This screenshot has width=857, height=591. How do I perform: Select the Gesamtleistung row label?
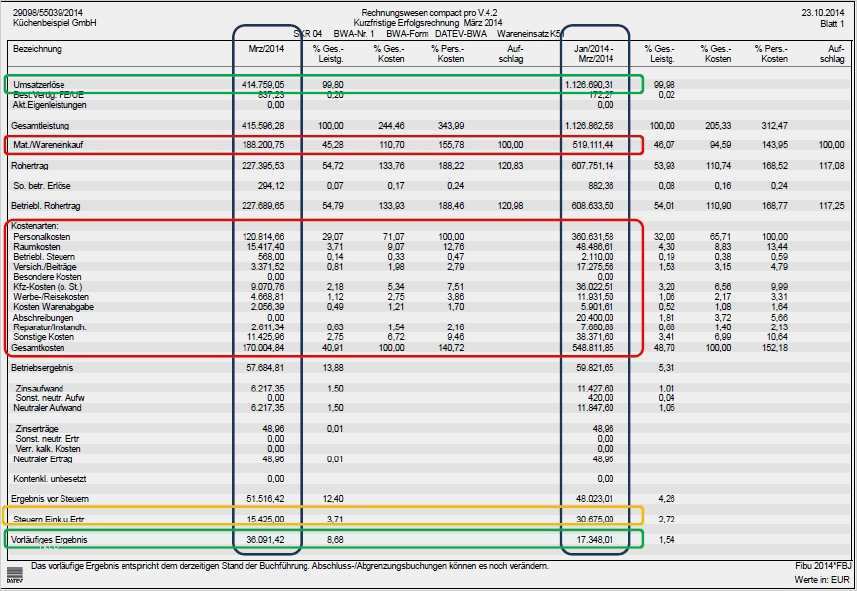click(x=42, y=126)
